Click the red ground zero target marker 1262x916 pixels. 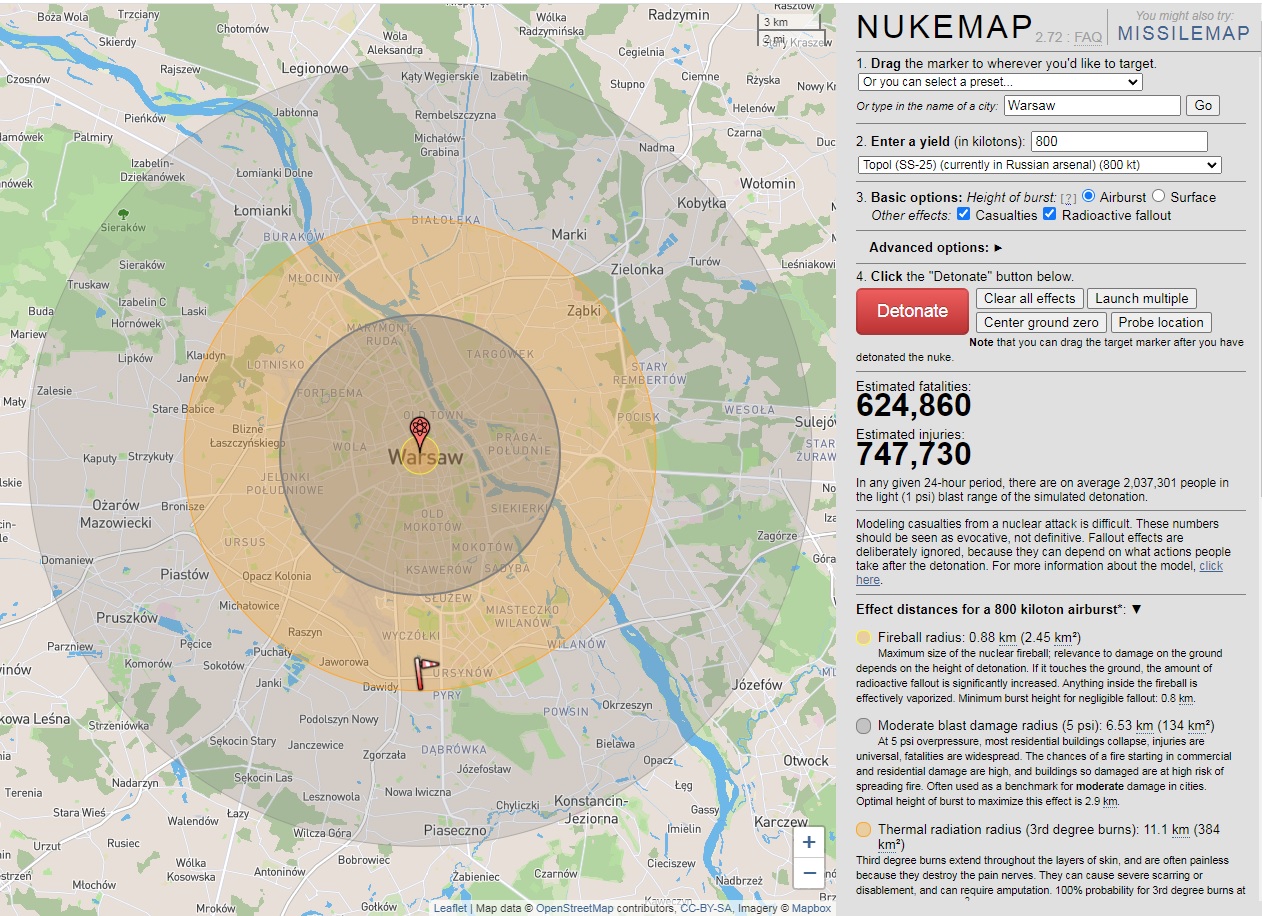(420, 431)
